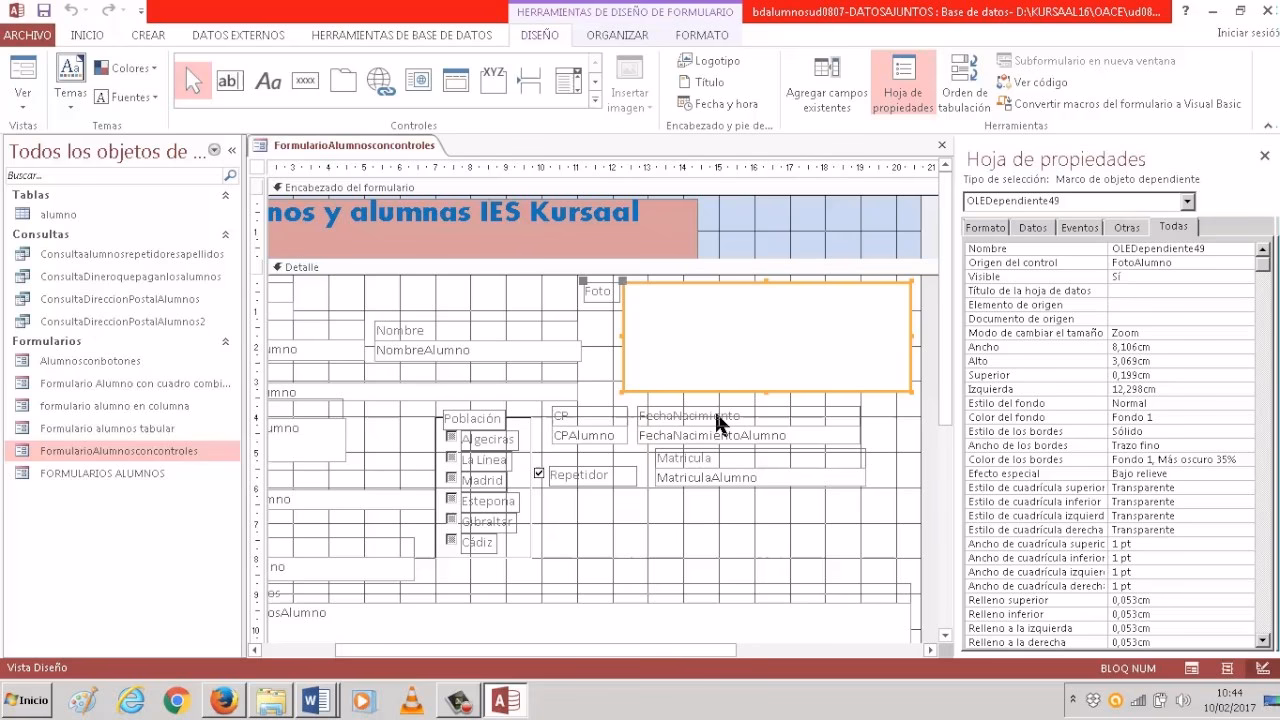Click the Gibraltar option checkbox
1280x720 pixels.
[452, 519]
